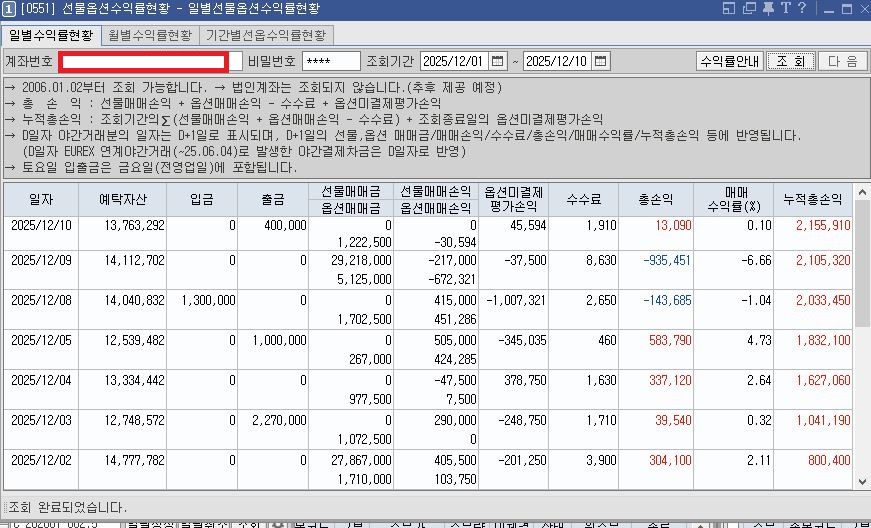Click total P&L value 583,790

click(670, 340)
